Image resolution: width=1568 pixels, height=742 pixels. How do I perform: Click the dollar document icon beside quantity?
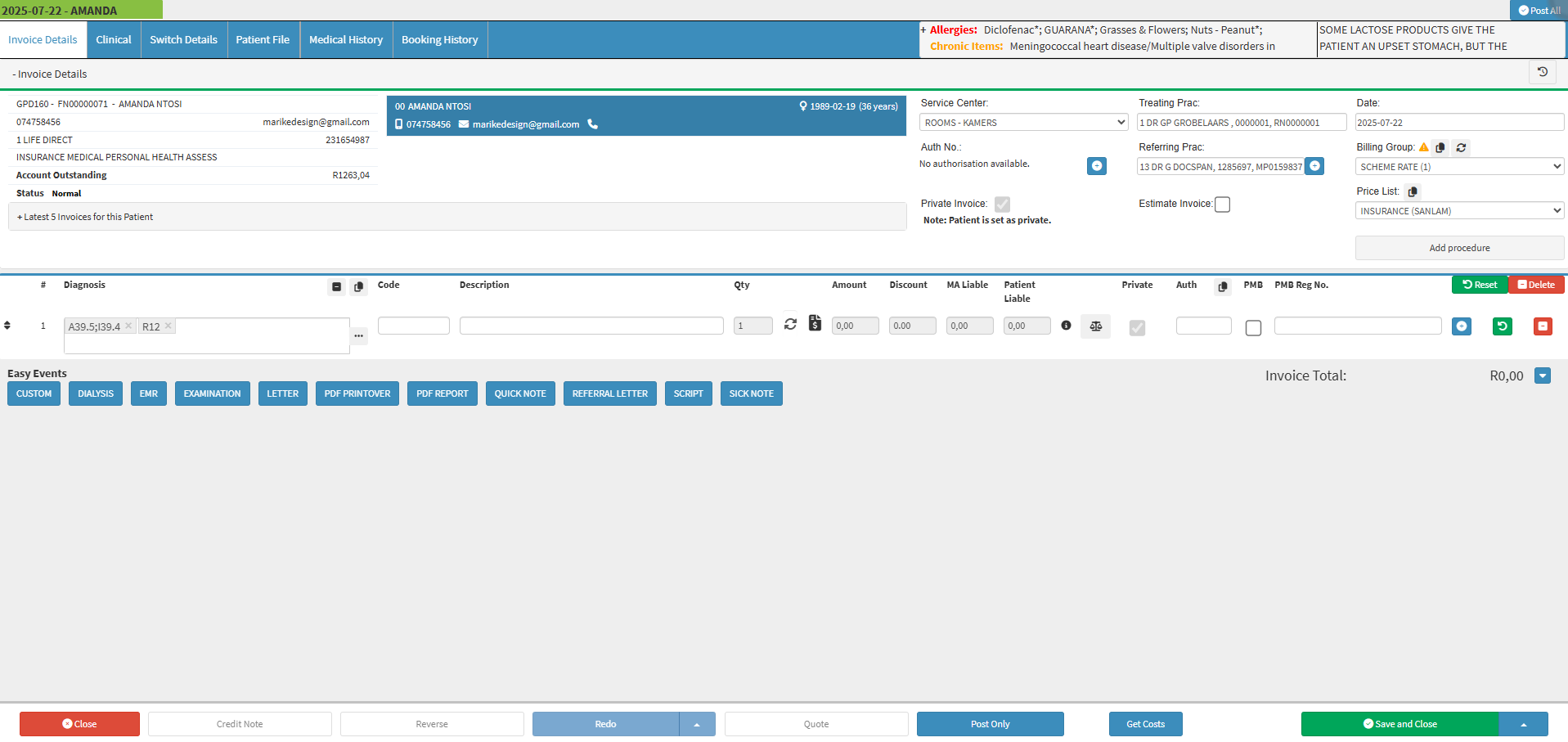tap(815, 324)
